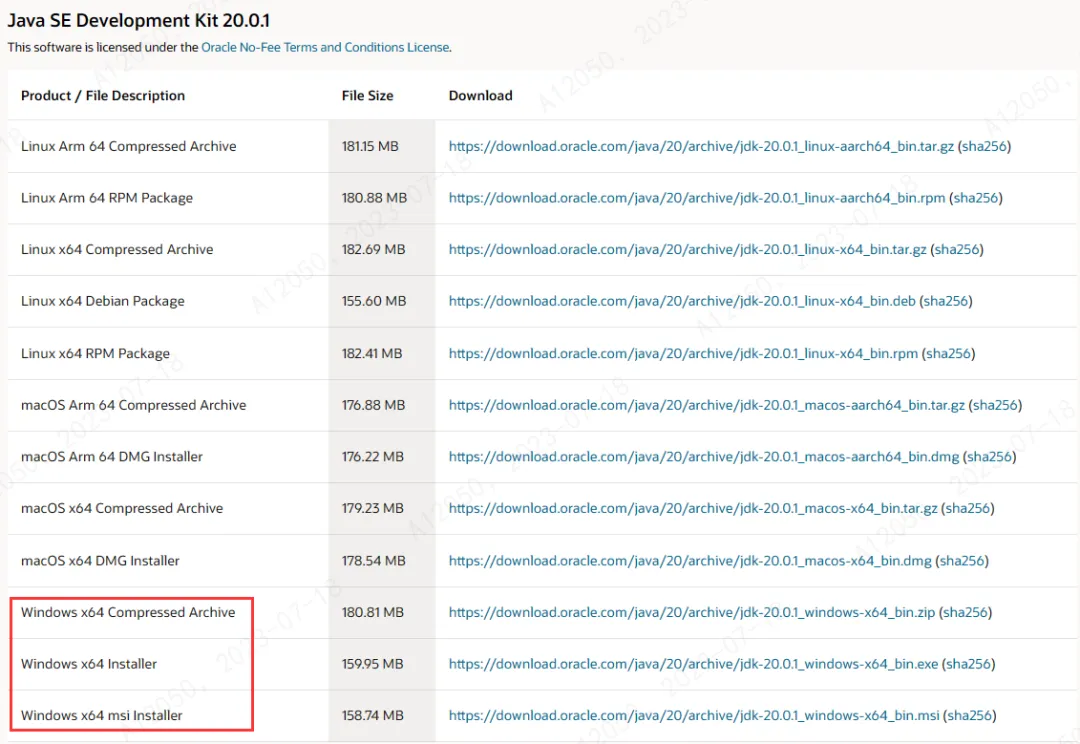The width and height of the screenshot is (1080, 744).
Task: Download the macos-x64_bin.dmg installer link
Action: 690,561
